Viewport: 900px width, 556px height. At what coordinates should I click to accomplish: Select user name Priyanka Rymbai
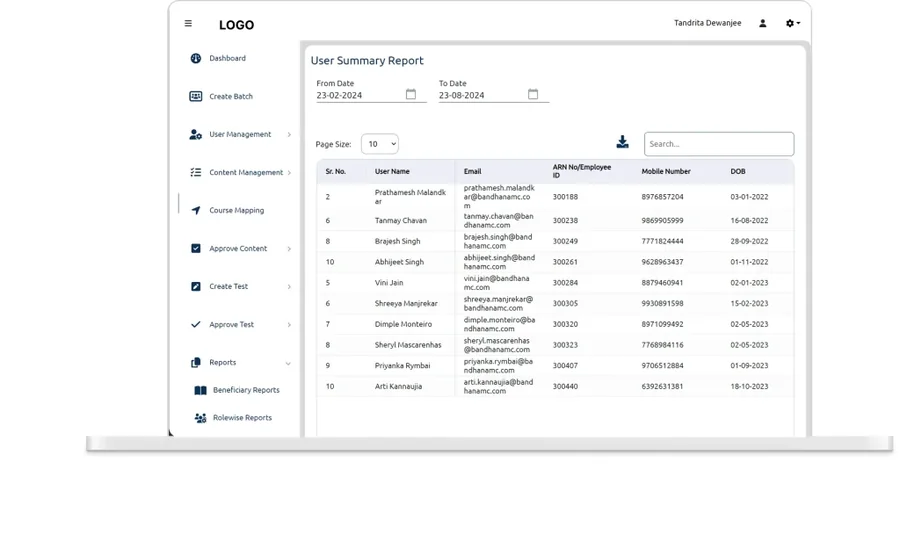402,366
